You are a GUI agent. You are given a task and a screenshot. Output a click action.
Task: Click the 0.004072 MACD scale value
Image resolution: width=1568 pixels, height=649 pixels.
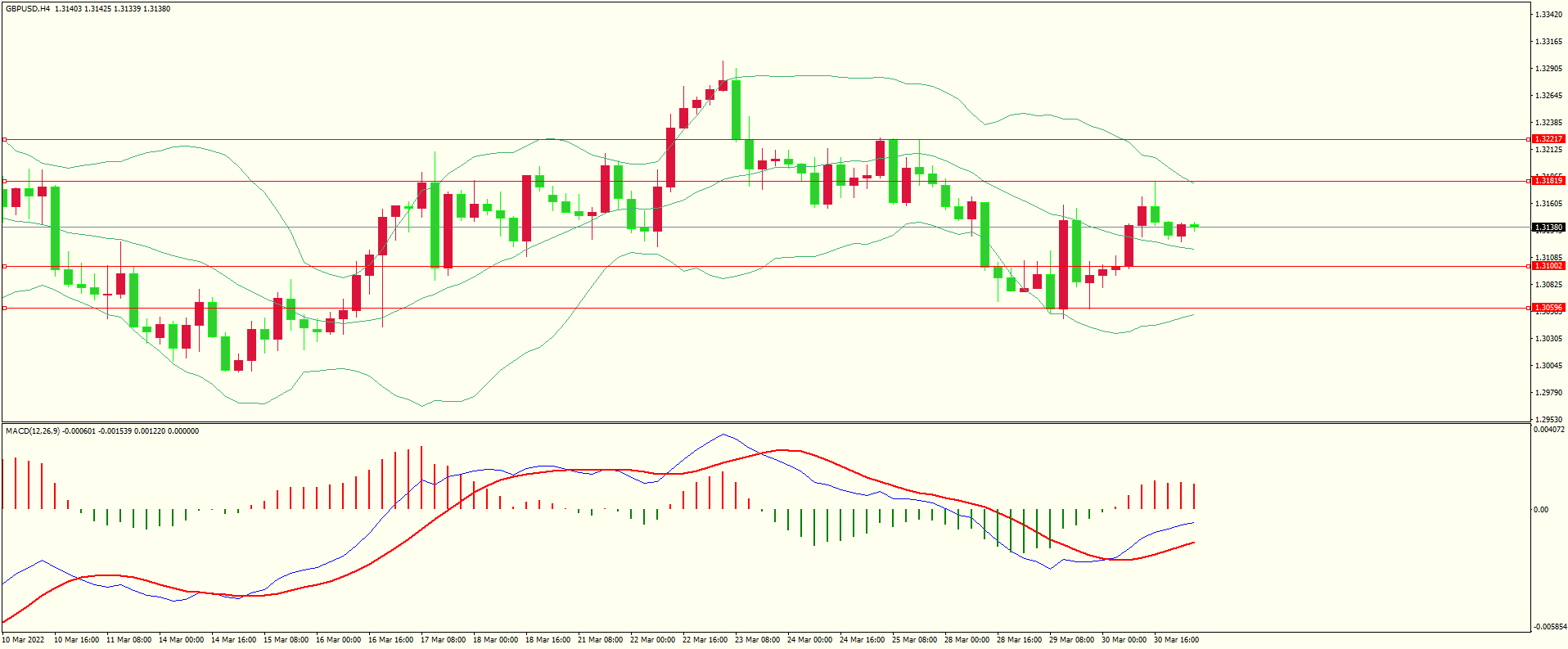(1548, 430)
